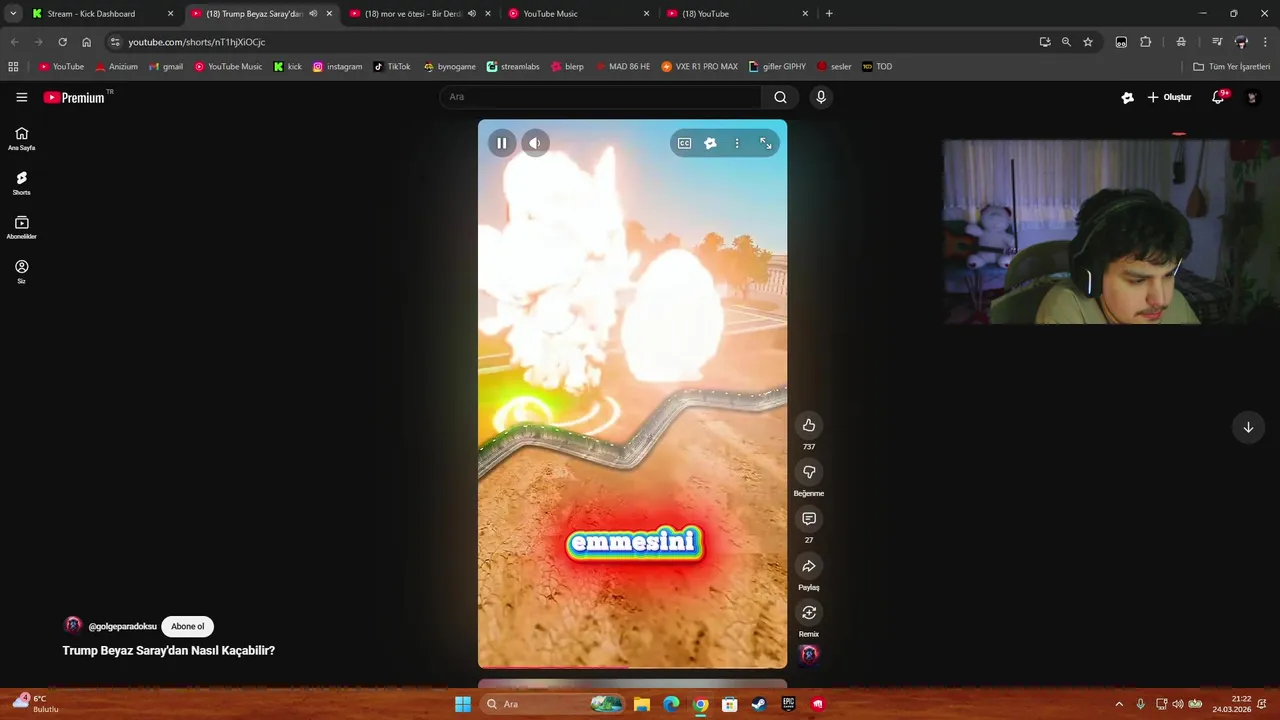Close the YouTube Music tab

646,14
